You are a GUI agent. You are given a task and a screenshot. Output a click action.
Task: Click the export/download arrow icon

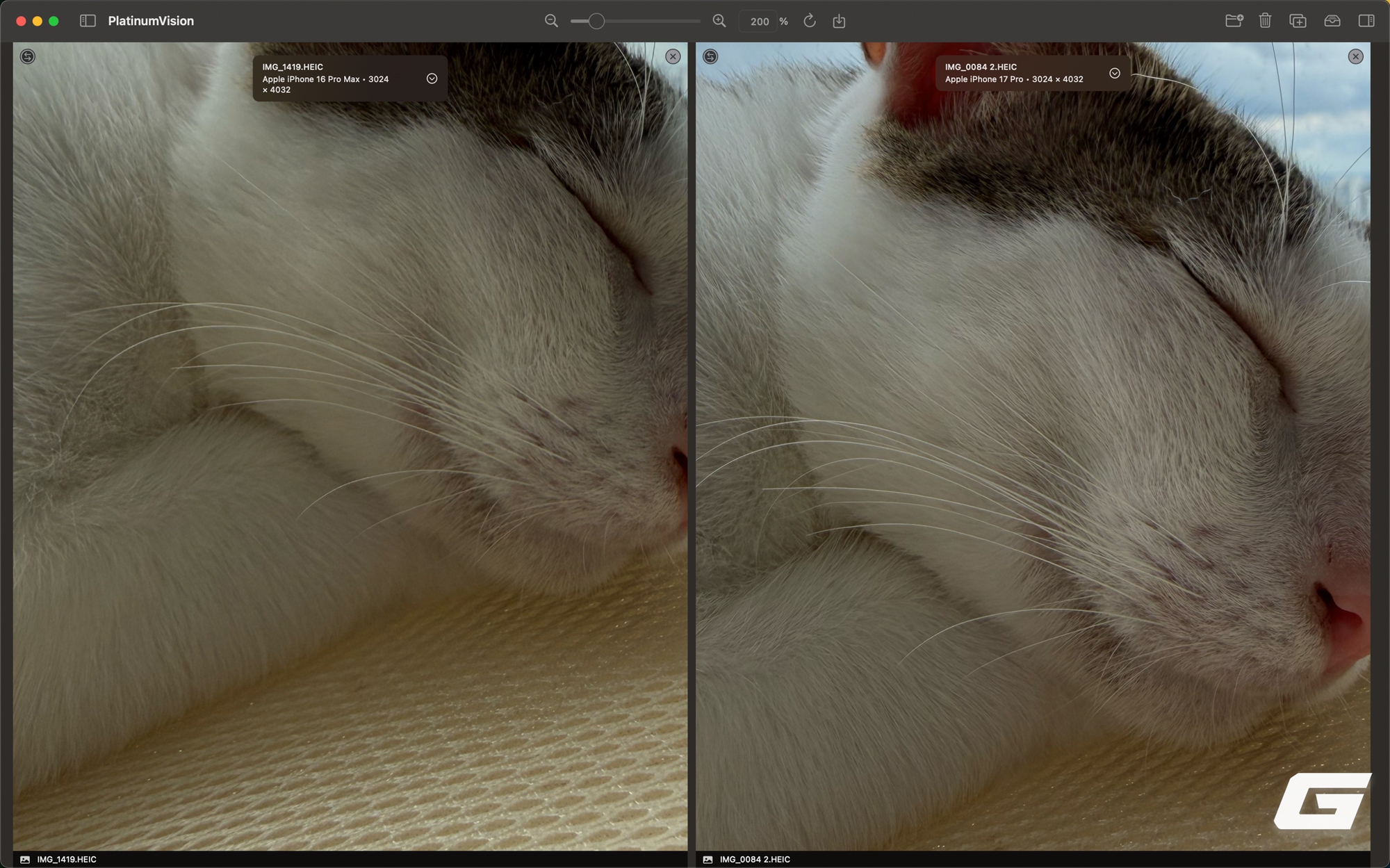(839, 21)
